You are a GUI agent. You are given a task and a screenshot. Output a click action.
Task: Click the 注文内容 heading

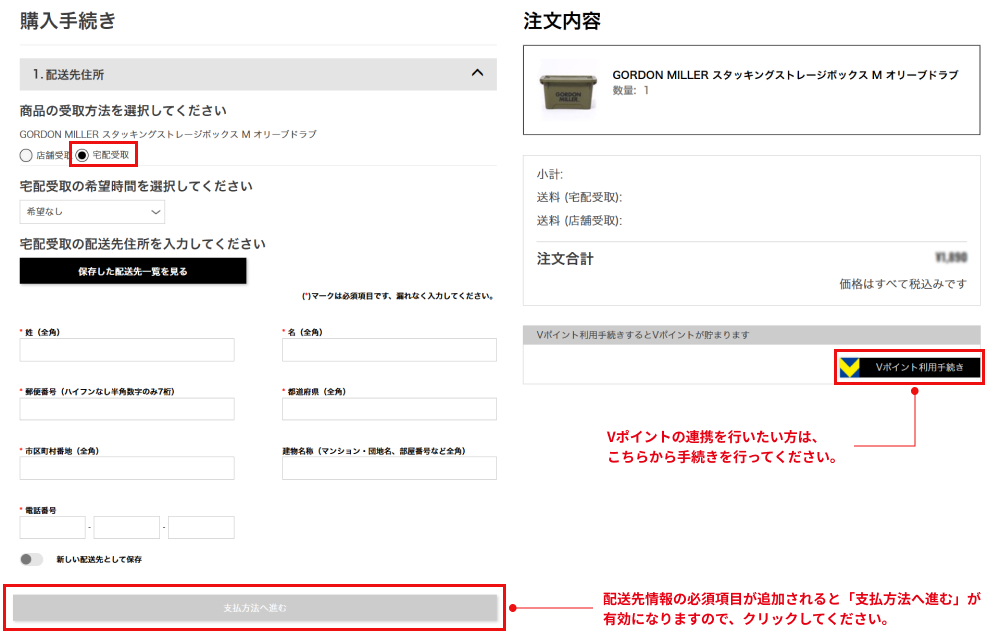[562, 20]
